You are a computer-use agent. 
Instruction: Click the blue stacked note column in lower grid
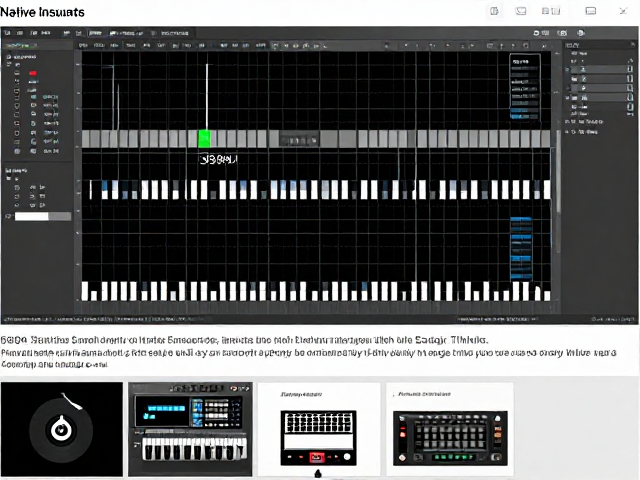tap(521, 249)
